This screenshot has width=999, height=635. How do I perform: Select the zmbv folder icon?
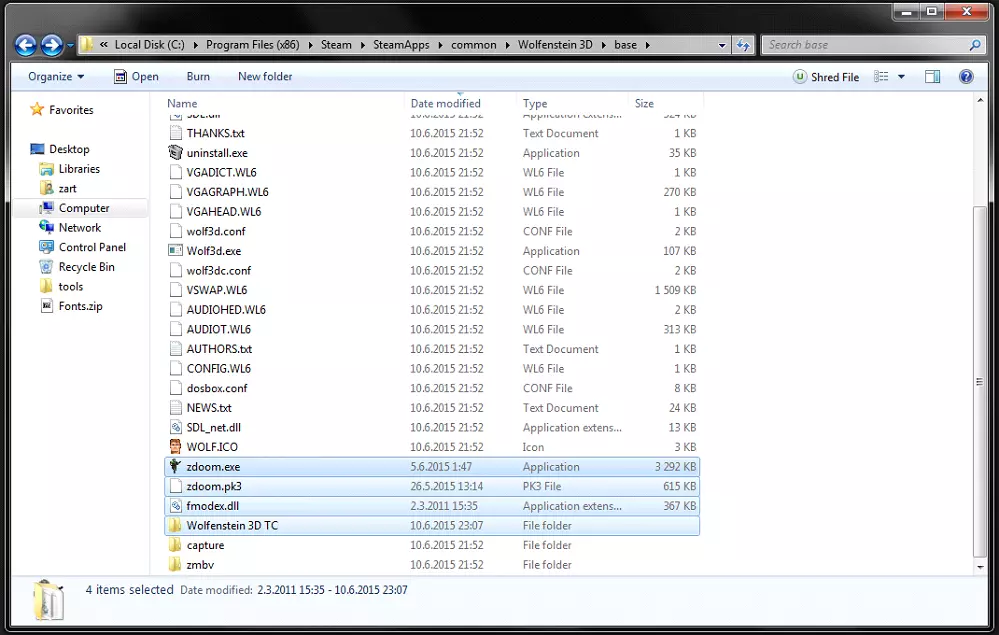click(x=175, y=565)
